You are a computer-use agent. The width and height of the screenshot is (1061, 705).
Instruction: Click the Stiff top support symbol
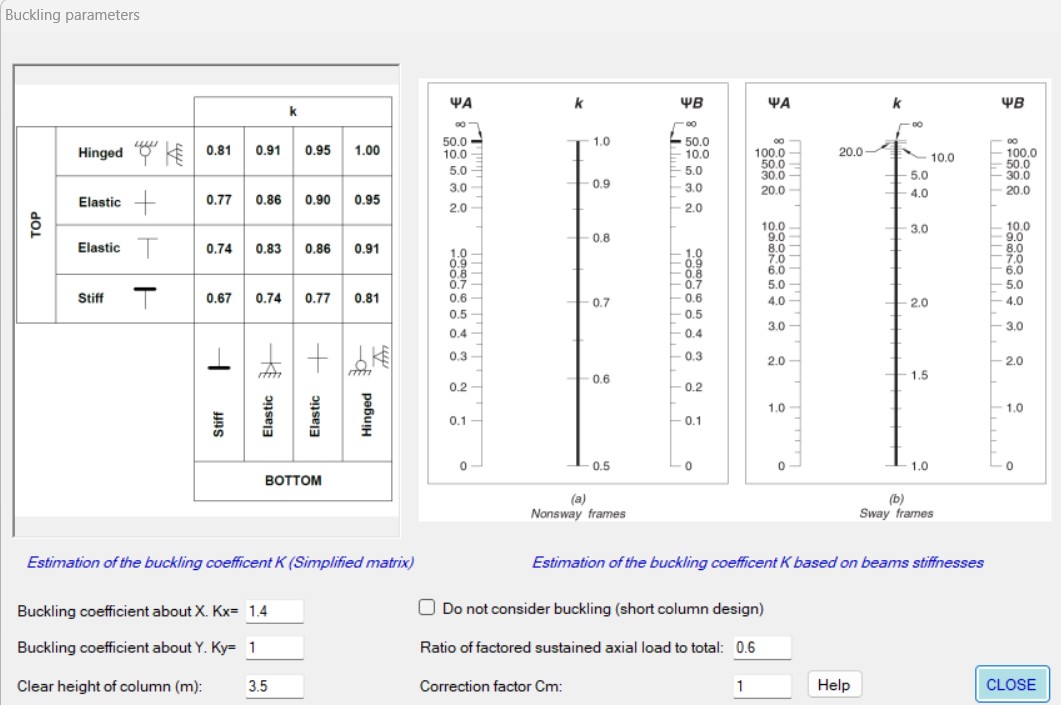[x=145, y=298]
